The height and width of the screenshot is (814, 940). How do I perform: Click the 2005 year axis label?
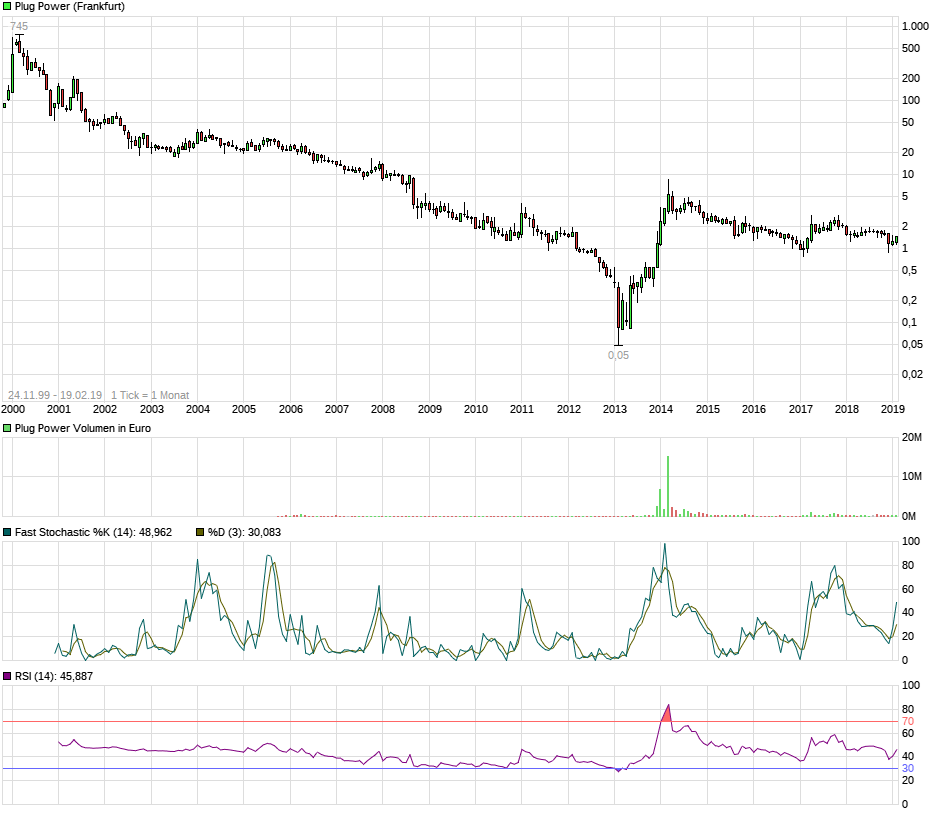pyautogui.click(x=243, y=409)
